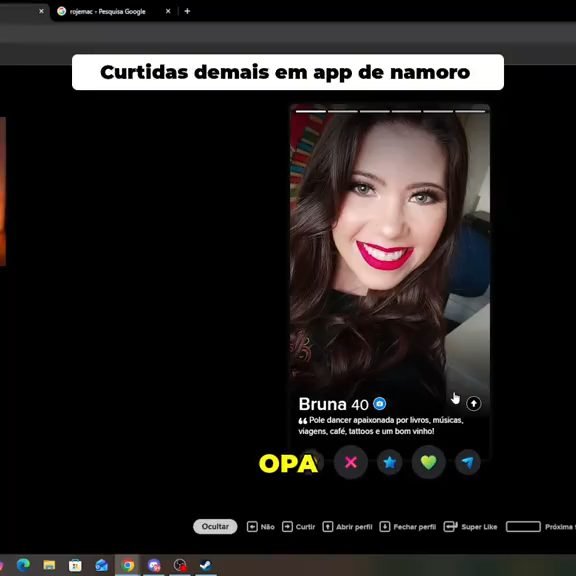Viewport: 576px width, 576px height.
Task: Click the Super Like shortcut label
Action: pos(479,527)
